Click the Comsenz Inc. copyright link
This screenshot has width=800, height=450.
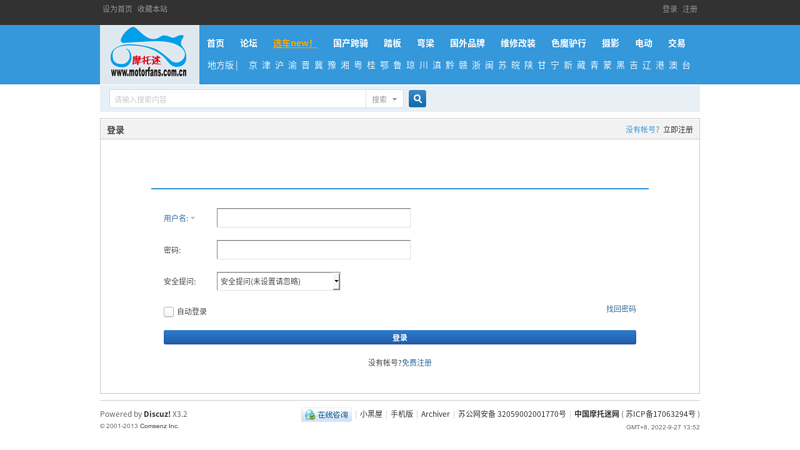159,426
